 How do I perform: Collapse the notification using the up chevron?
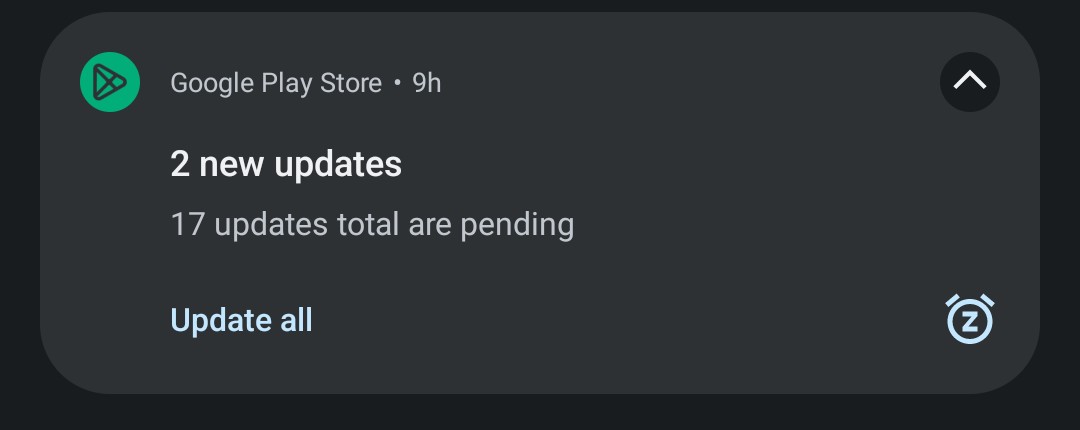[x=970, y=82]
